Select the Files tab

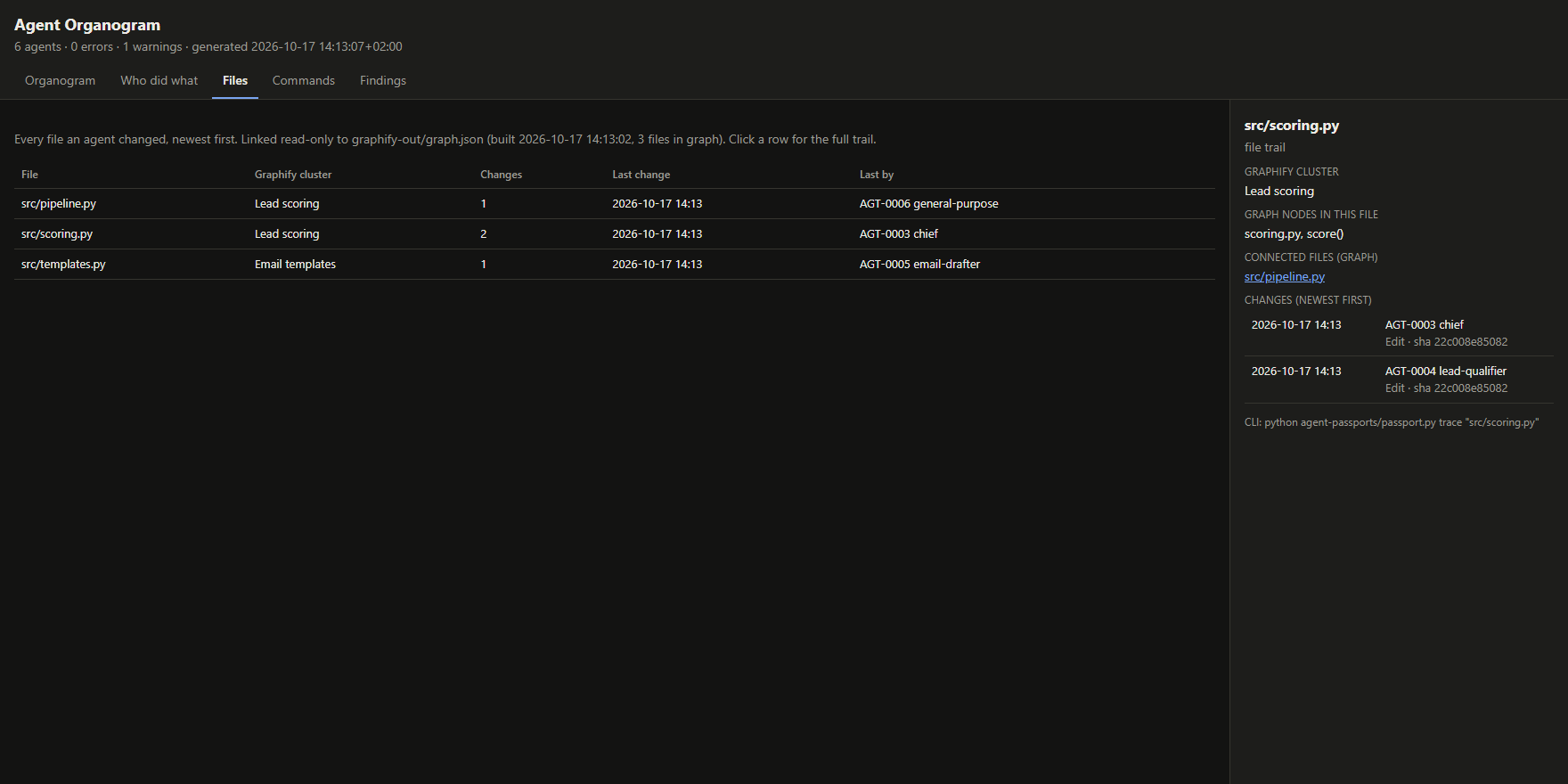pos(235,80)
